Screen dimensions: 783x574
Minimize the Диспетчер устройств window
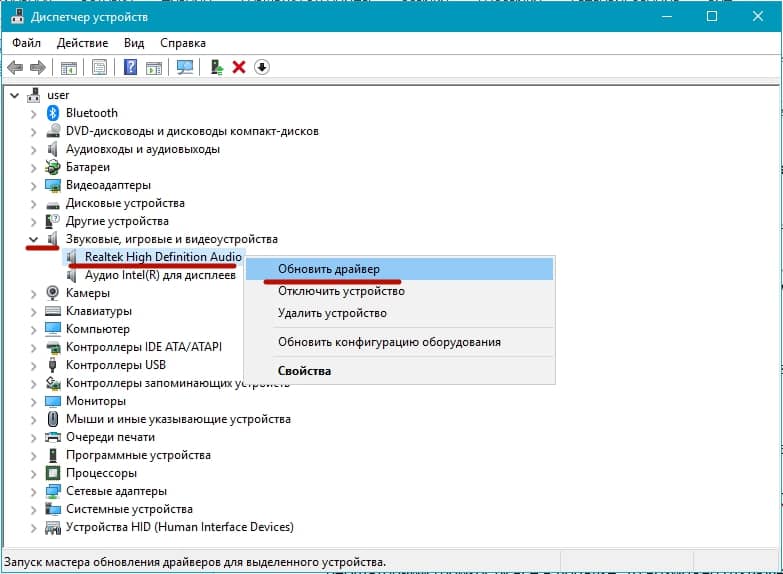(x=667, y=16)
